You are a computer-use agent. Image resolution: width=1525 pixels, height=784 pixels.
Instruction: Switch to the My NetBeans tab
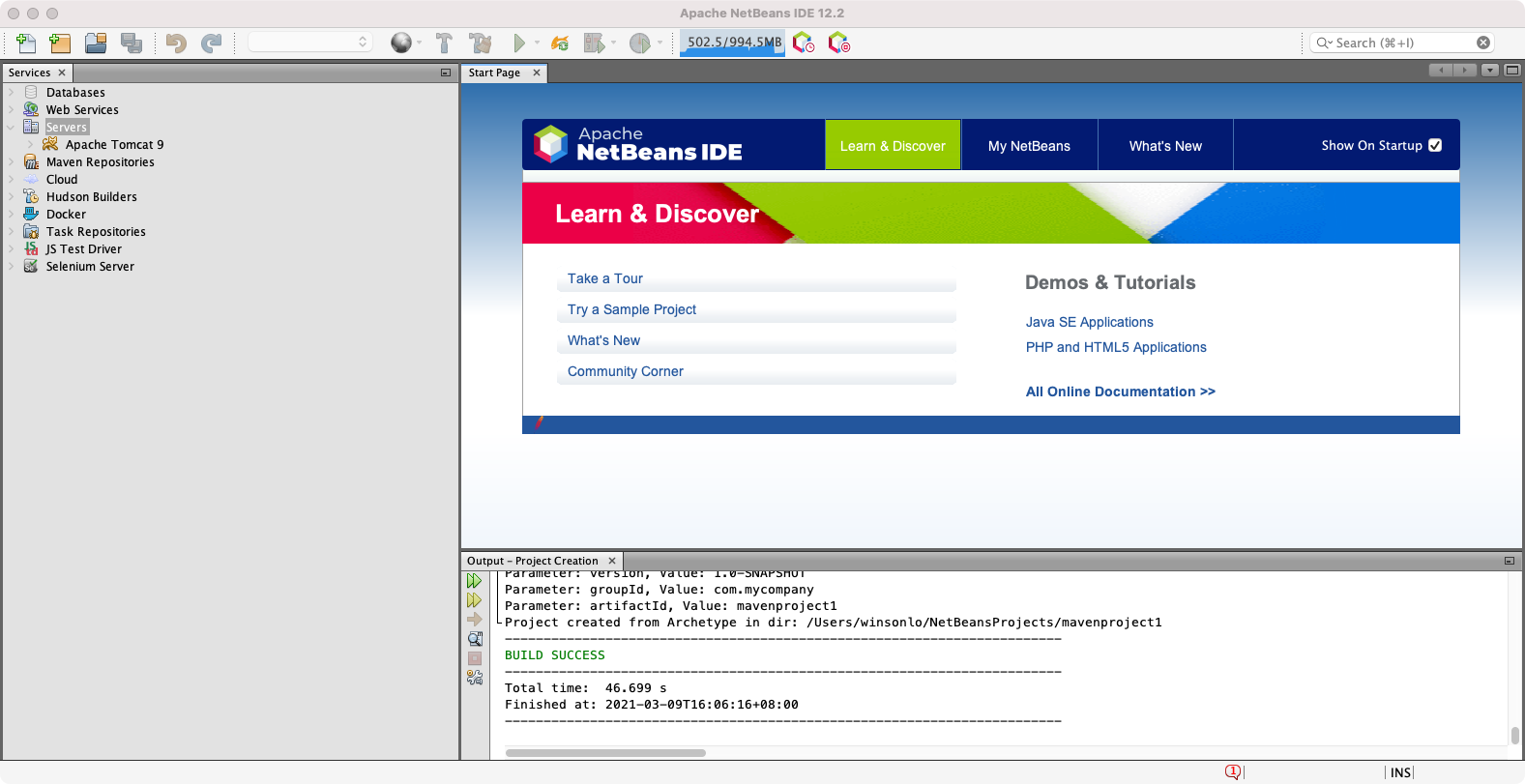(1029, 145)
